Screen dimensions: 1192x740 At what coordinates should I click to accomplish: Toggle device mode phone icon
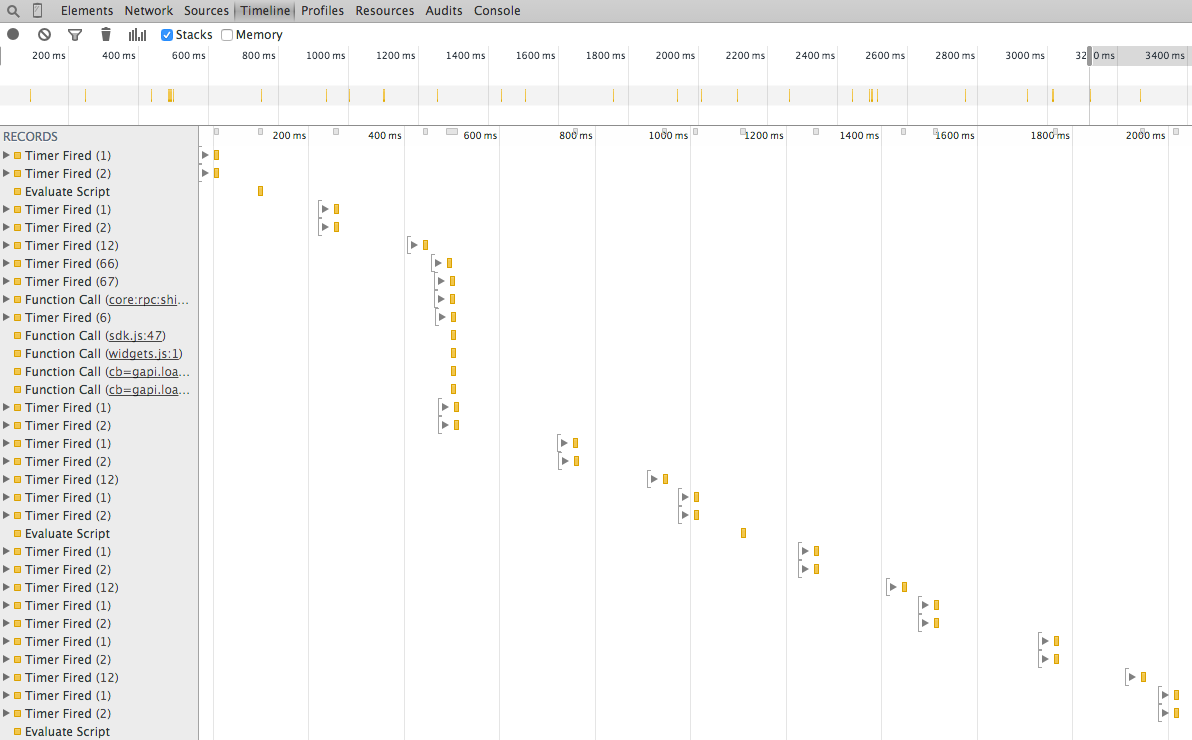tap(38, 11)
